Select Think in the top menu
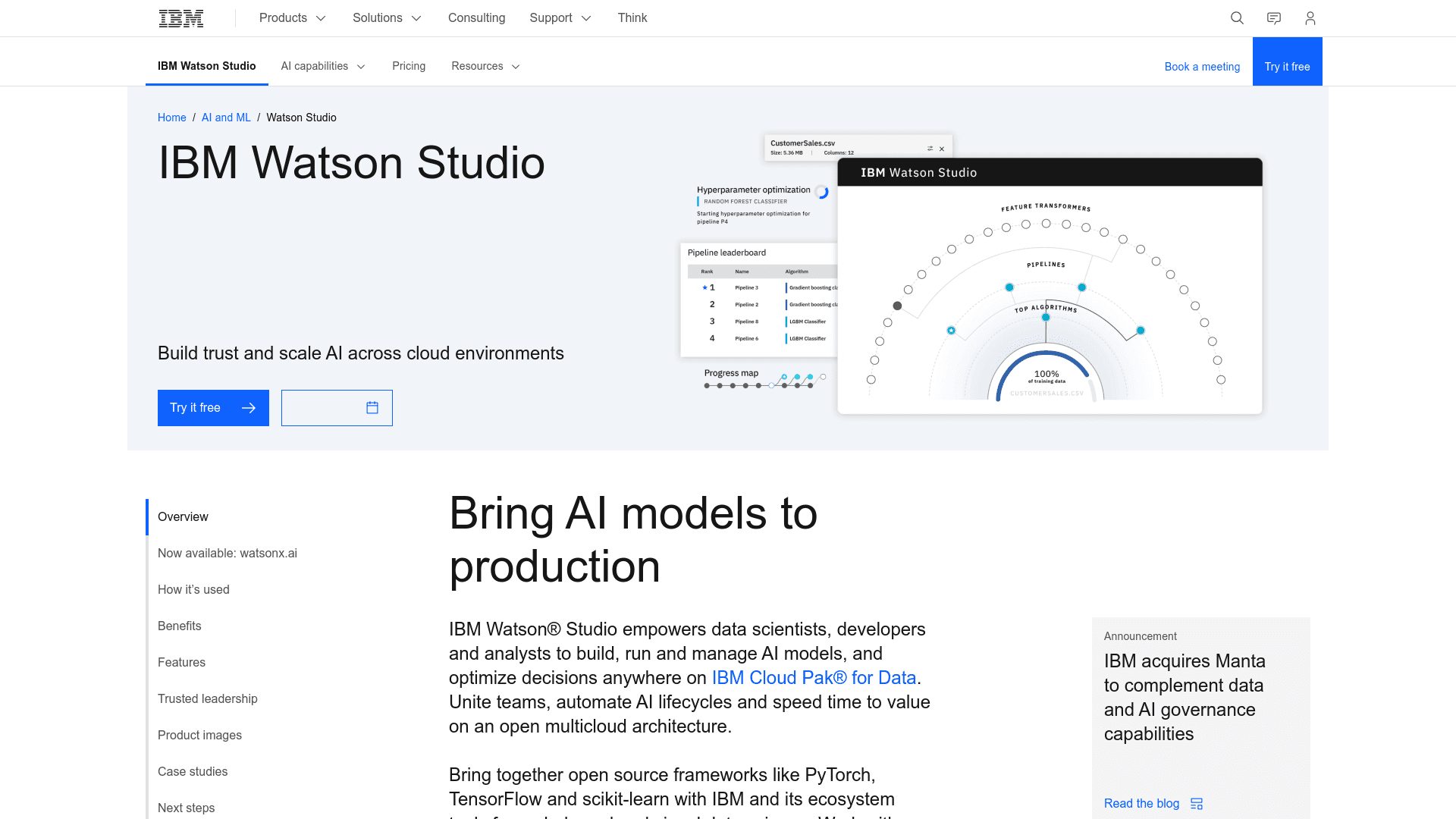This screenshot has width=1456, height=819. pyautogui.click(x=632, y=17)
